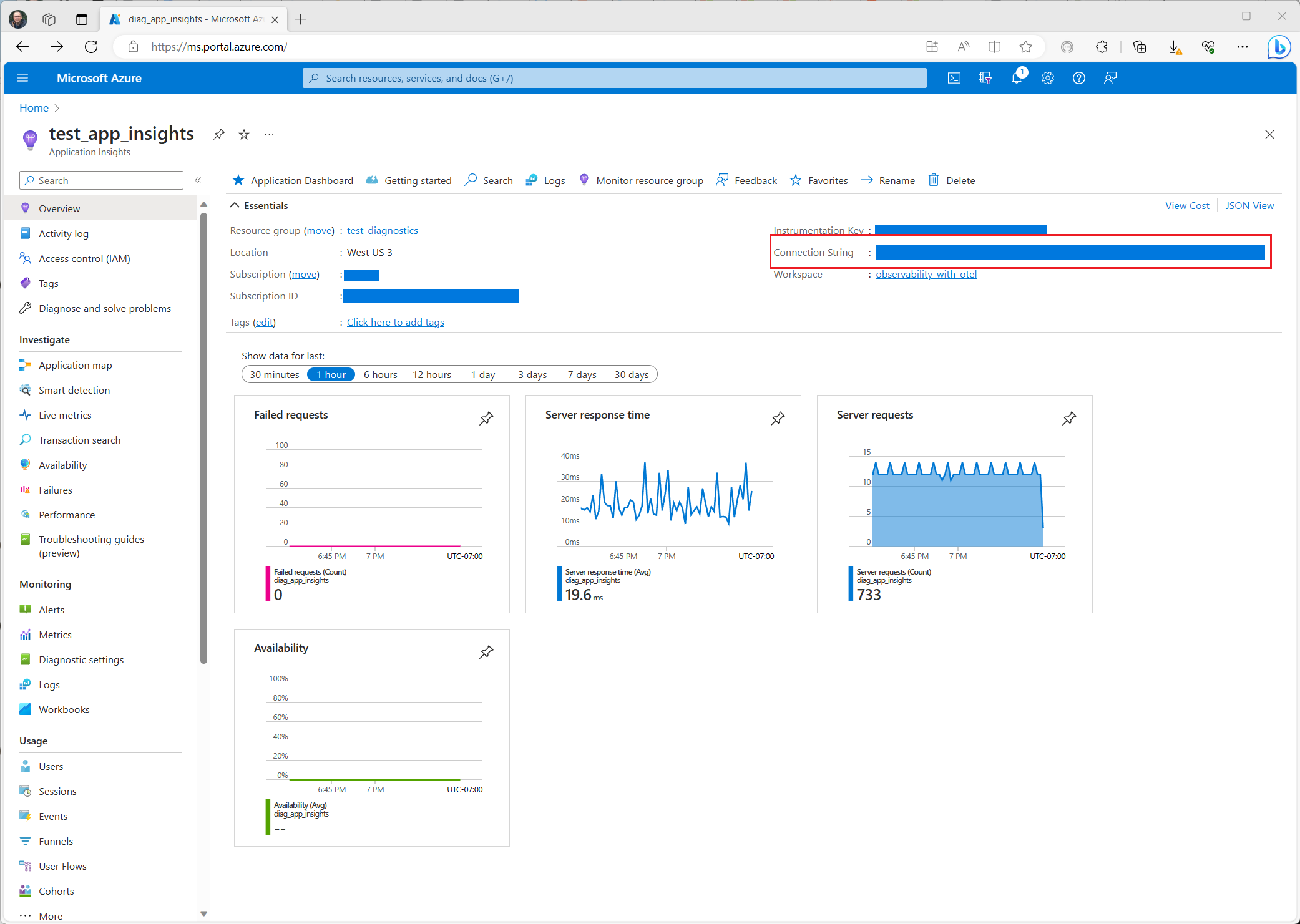Viewport: 1300px width, 924px height.
Task: Open the notifications bell
Action: 1017,78
